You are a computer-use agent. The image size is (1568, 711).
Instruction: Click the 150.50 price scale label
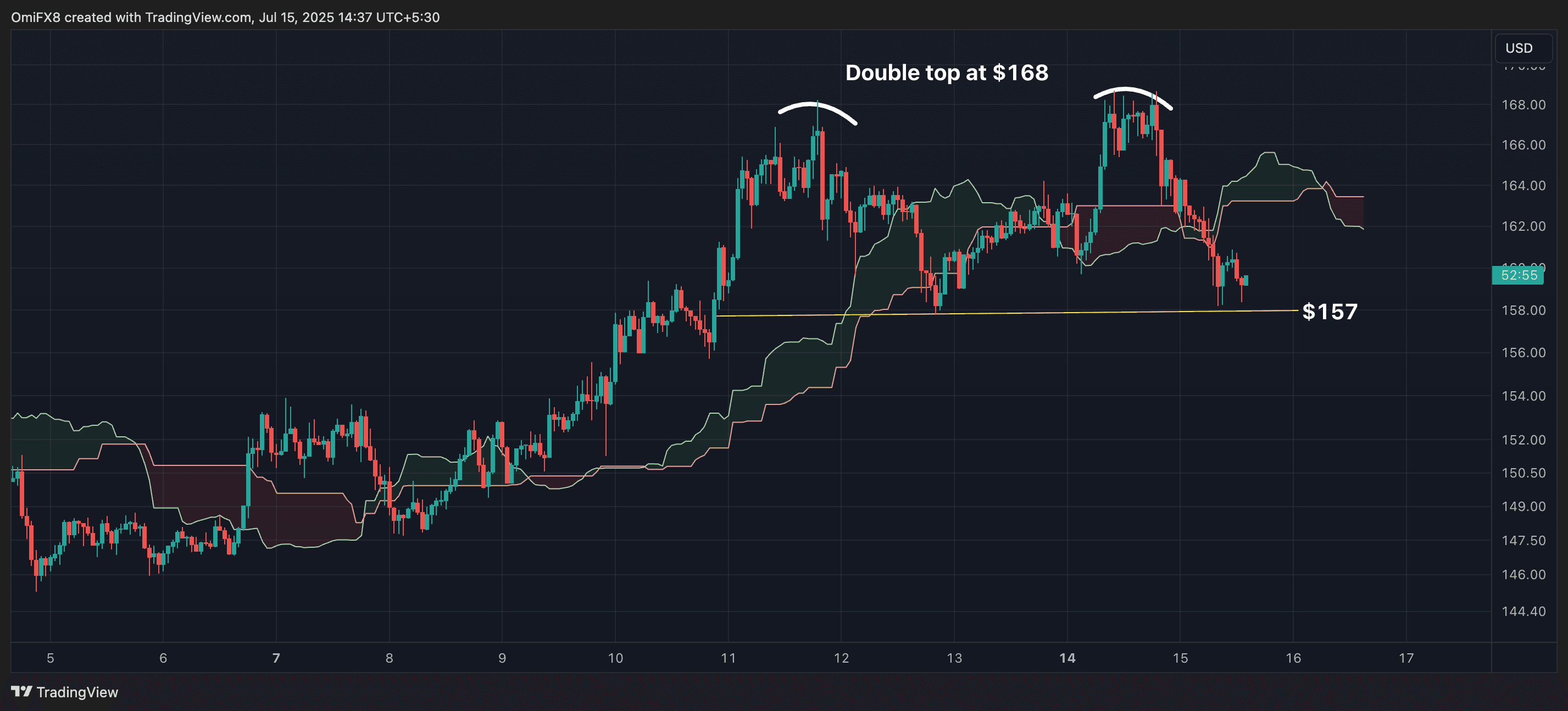(1523, 473)
